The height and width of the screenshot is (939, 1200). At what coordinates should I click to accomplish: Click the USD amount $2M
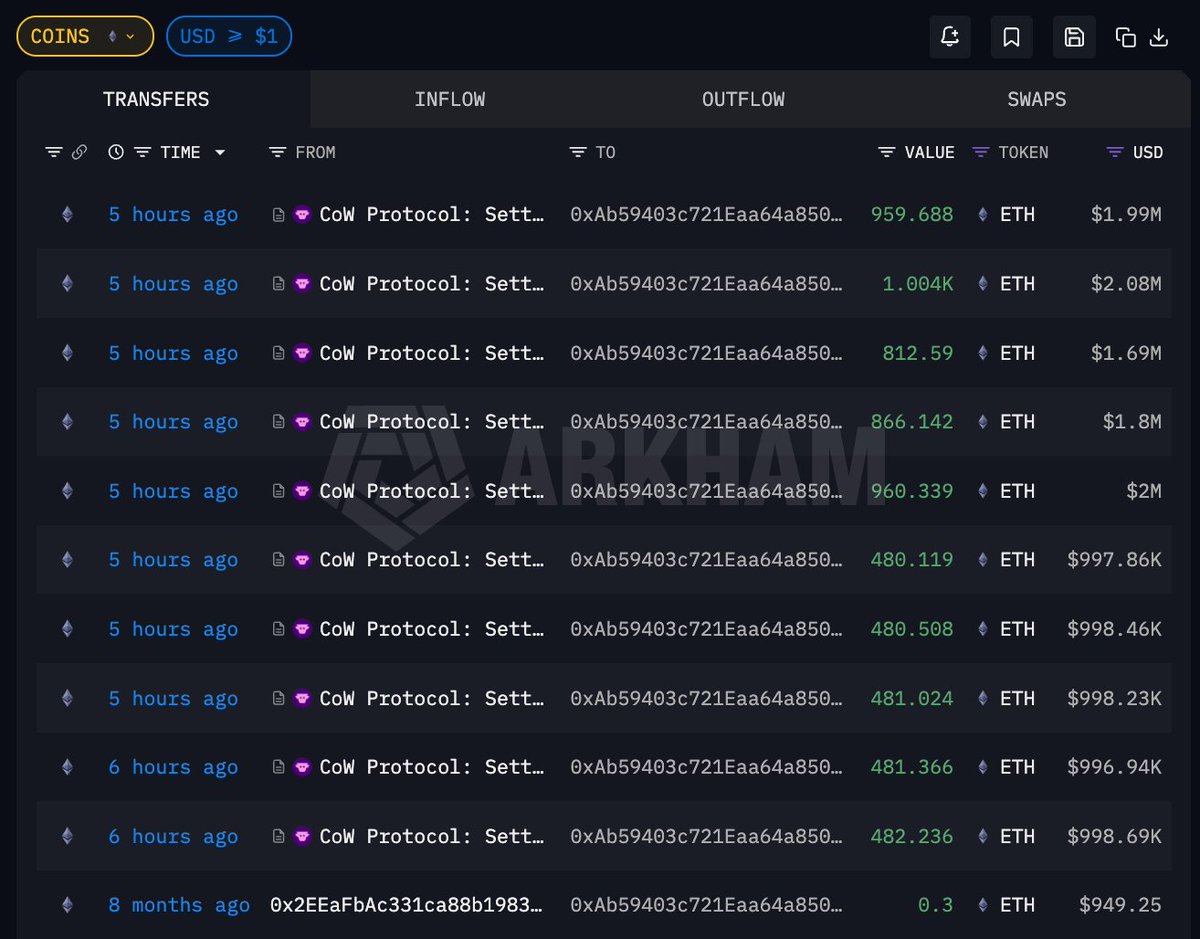pyautogui.click(x=1143, y=491)
